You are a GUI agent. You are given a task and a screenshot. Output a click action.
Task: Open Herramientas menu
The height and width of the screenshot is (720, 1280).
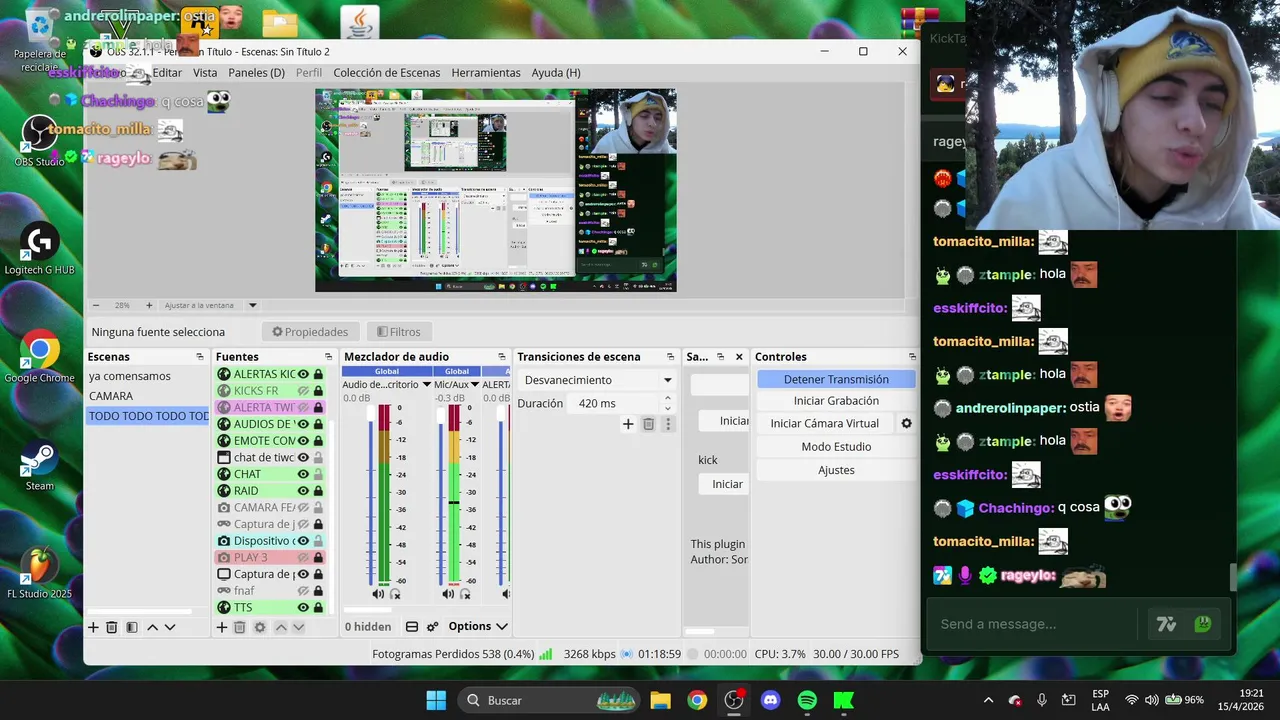(486, 73)
